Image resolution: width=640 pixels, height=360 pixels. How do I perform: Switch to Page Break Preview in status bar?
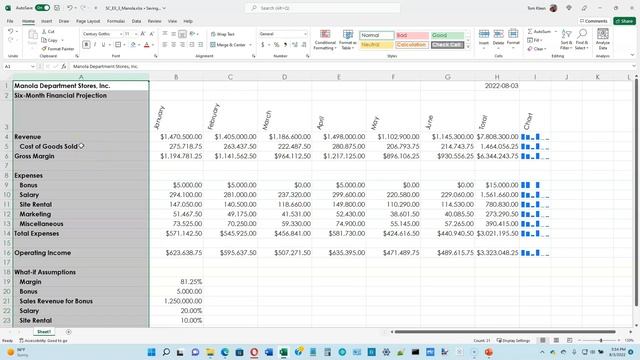click(x=569, y=340)
